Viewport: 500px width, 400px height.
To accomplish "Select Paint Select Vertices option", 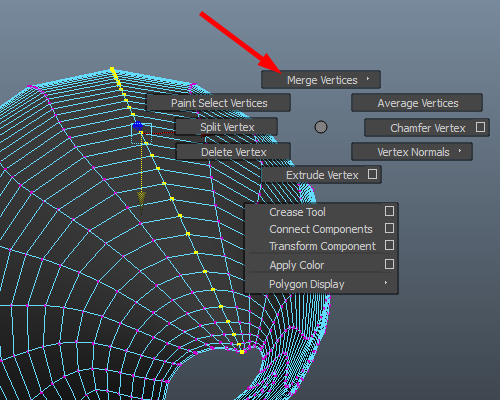I will click(x=219, y=103).
